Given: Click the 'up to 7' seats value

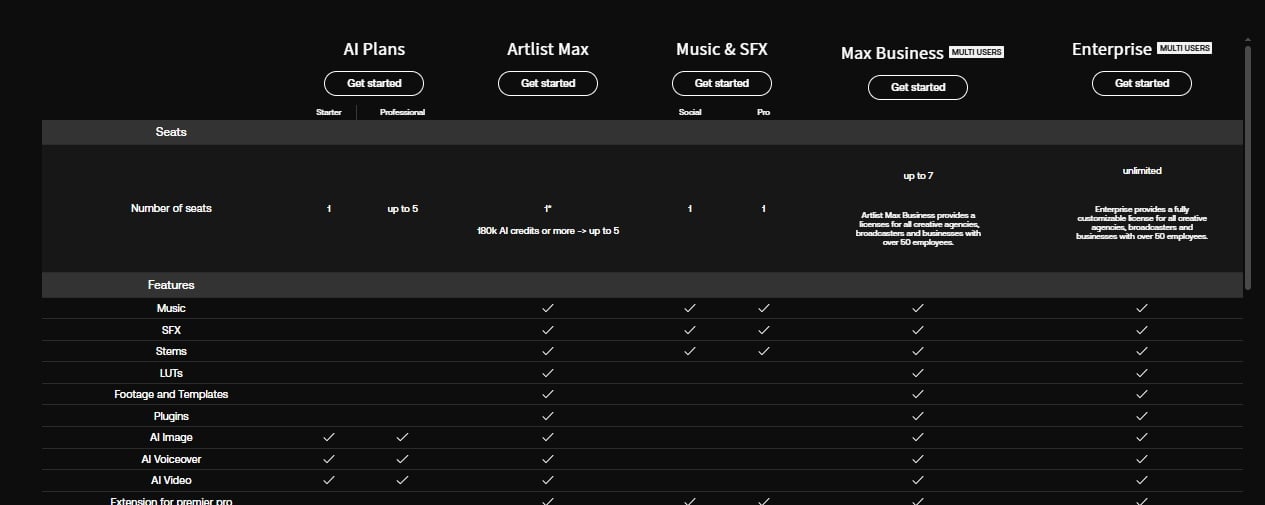Looking at the screenshot, I should [x=918, y=175].
